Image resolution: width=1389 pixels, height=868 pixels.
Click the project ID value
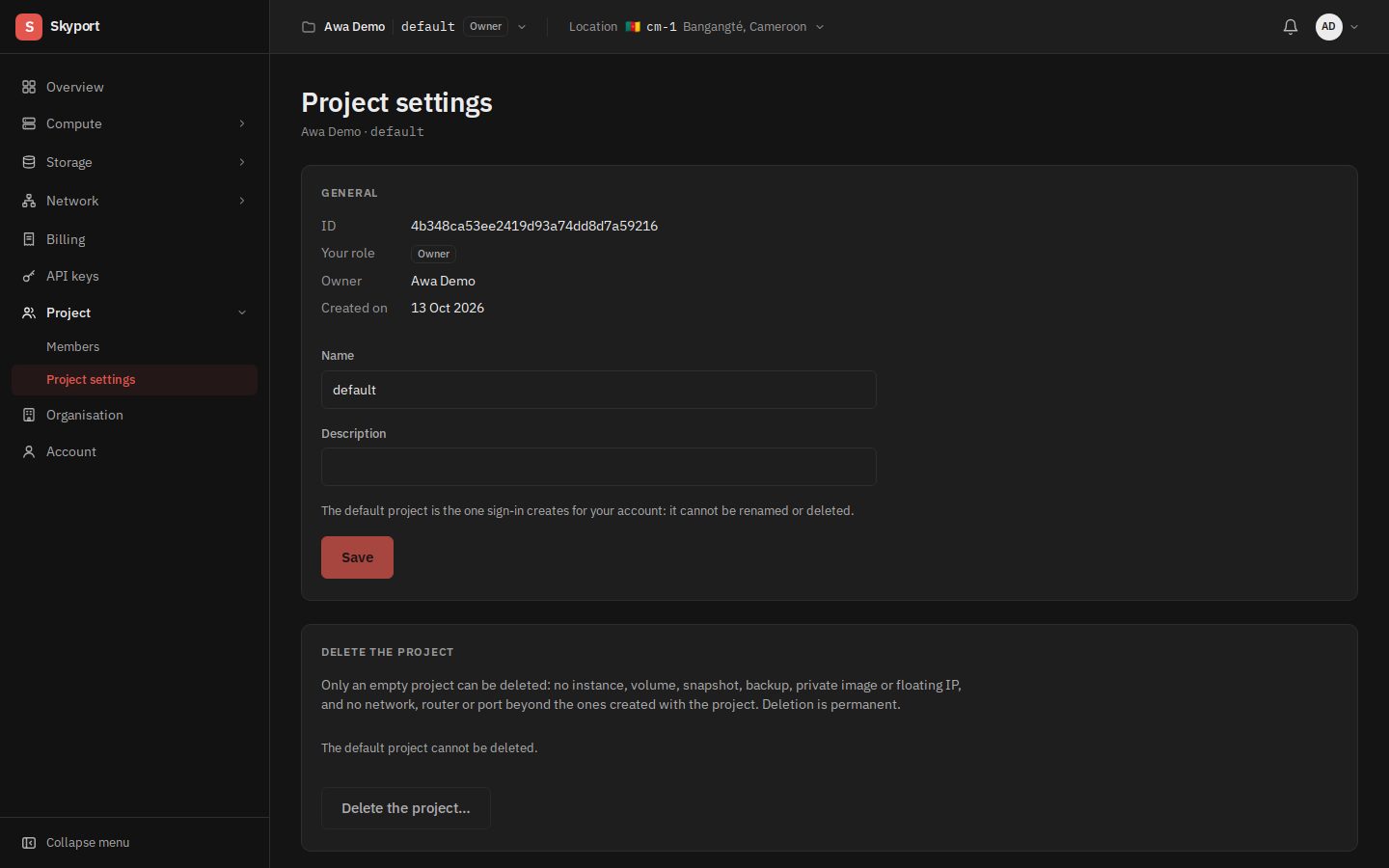point(534,226)
